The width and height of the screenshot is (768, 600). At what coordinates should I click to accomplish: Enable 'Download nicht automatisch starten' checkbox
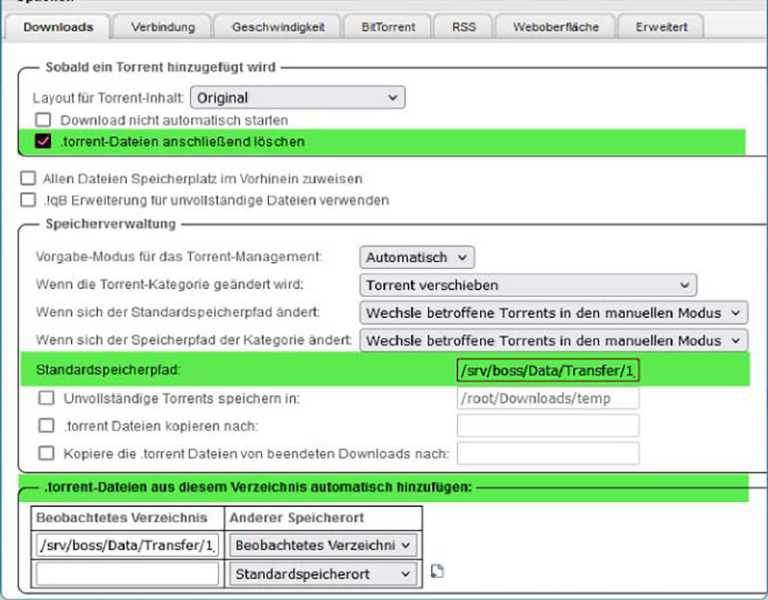click(x=43, y=120)
